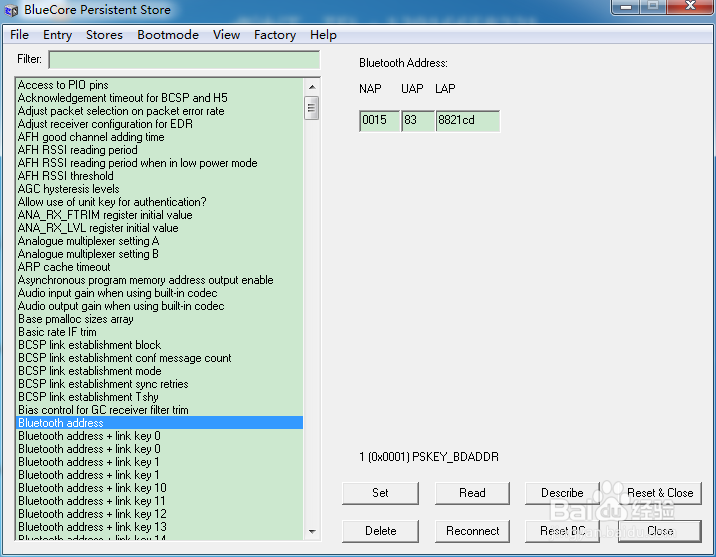Viewport: 716px width, 557px height.
Task: Open the View menu
Action: point(226,35)
